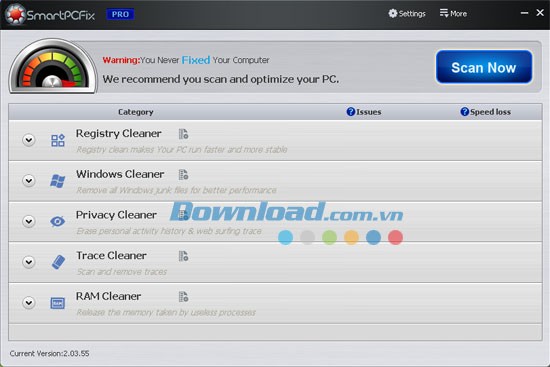Screen dimensions: 550x367
Task: Open the Windows Cleaner details document icon
Action: pos(183,174)
